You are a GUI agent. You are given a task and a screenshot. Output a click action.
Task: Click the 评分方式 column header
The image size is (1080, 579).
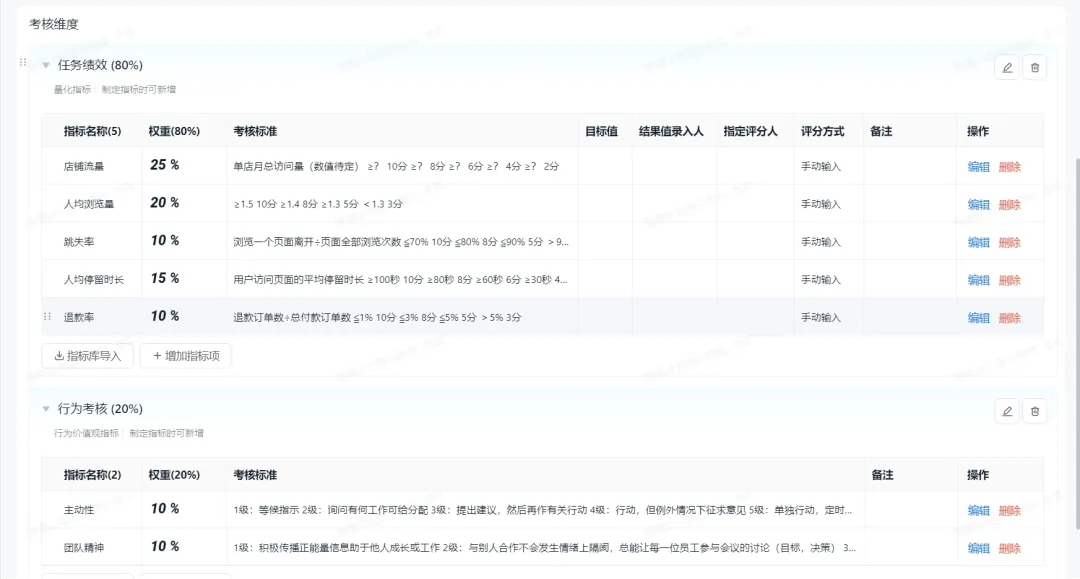[x=822, y=131]
